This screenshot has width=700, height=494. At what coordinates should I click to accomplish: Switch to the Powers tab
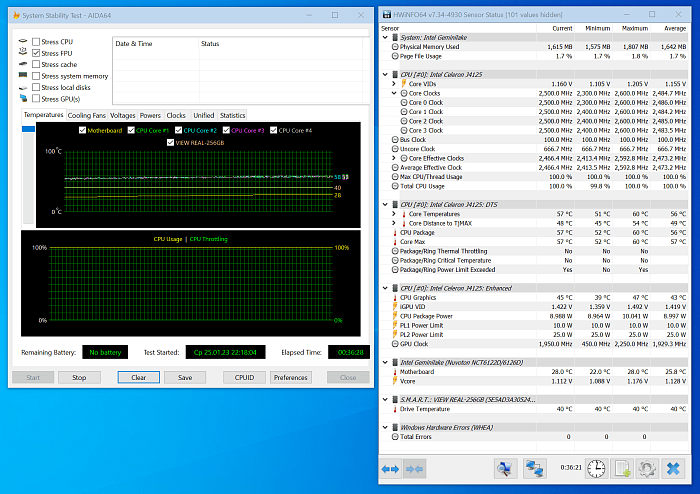pyautogui.click(x=150, y=115)
